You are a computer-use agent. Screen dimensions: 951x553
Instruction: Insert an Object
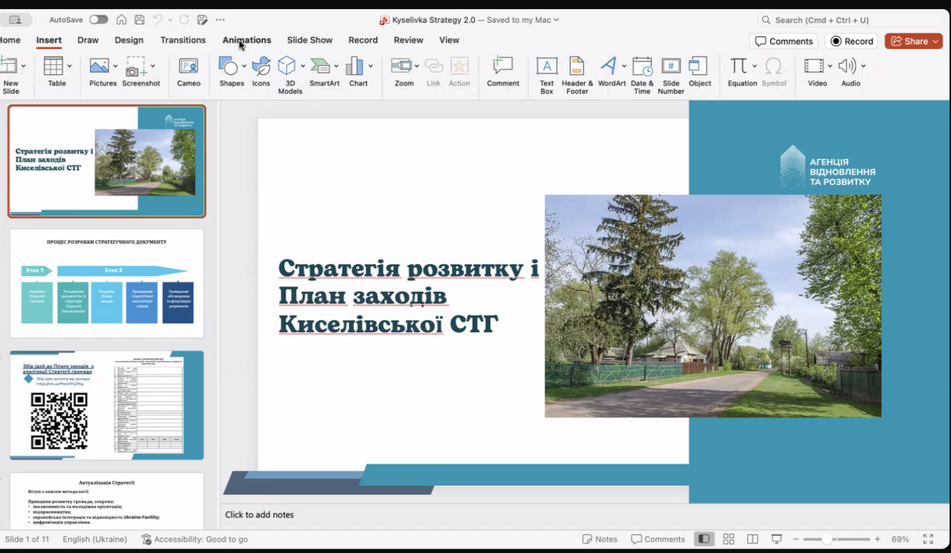tap(699, 72)
